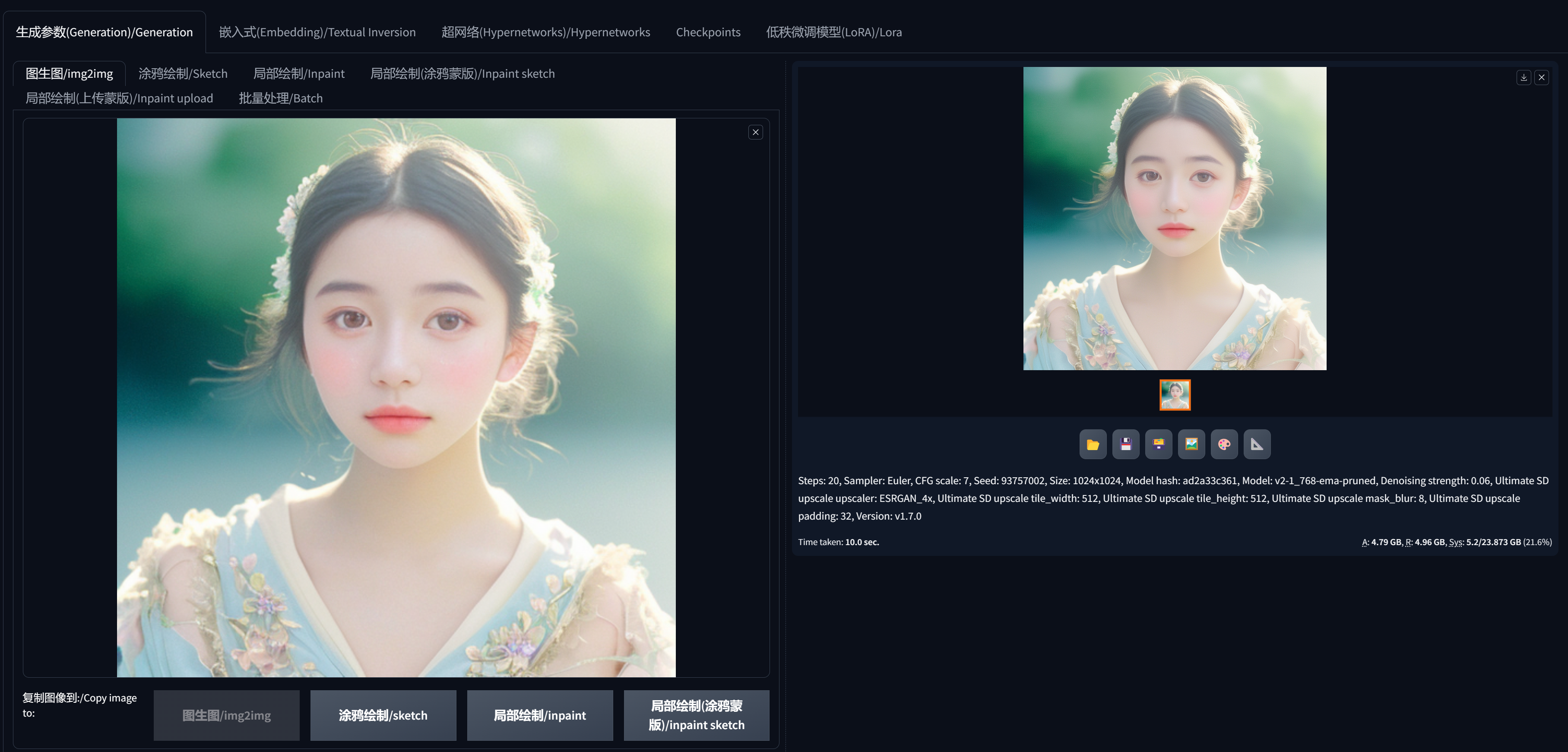Image resolution: width=1568 pixels, height=752 pixels.
Task: Select the 涂鸦绘制/Sketch tab
Action: pyautogui.click(x=183, y=74)
